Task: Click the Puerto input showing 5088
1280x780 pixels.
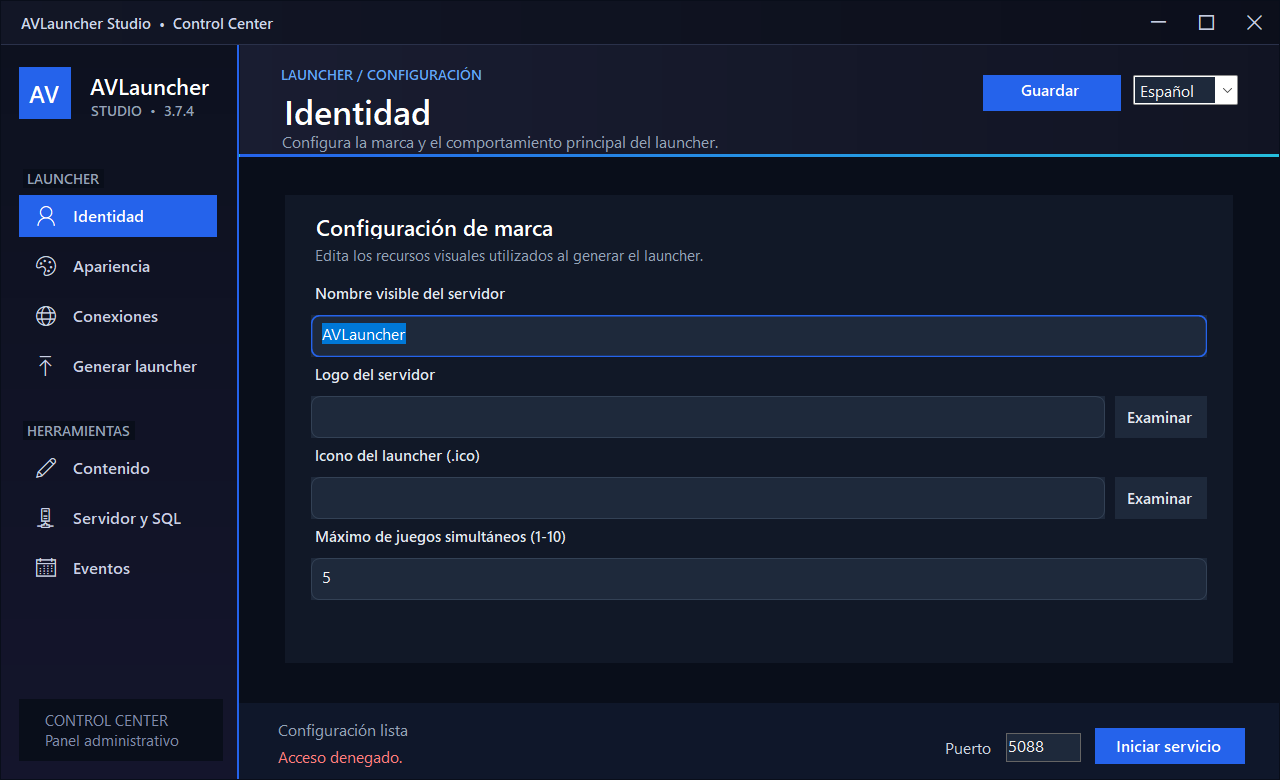Action: 1043,747
